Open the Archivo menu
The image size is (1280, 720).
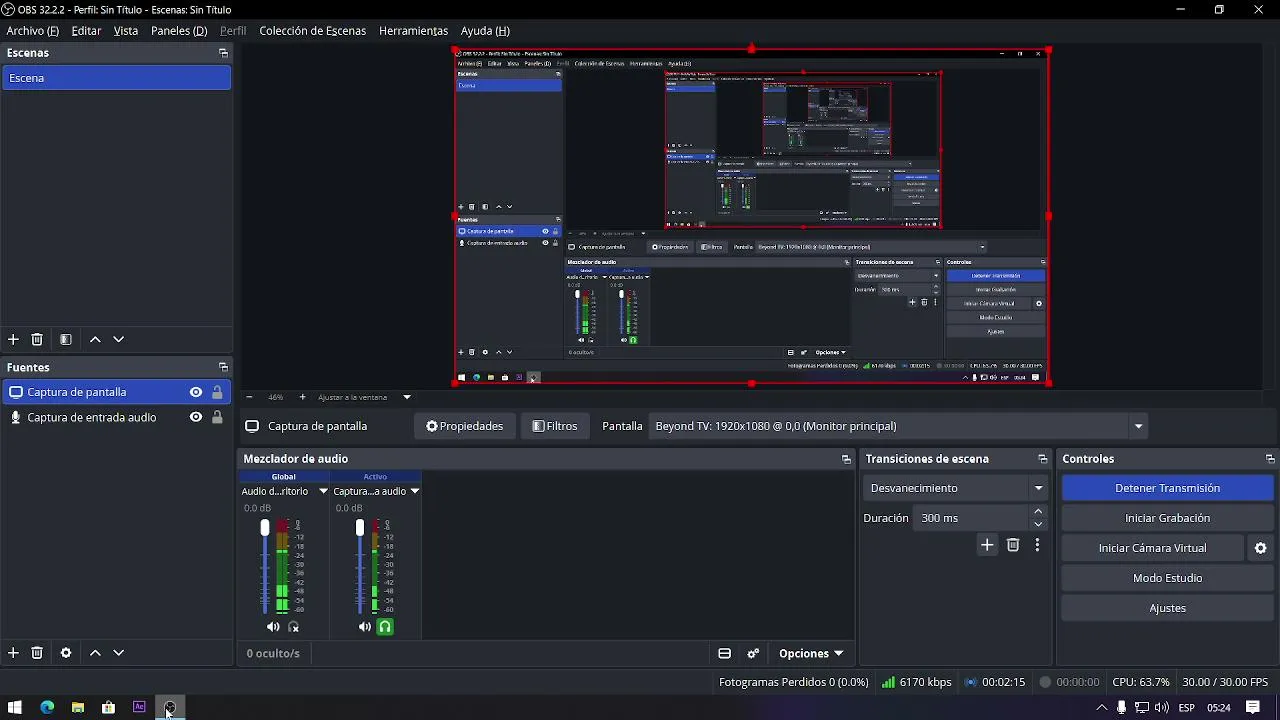click(33, 31)
